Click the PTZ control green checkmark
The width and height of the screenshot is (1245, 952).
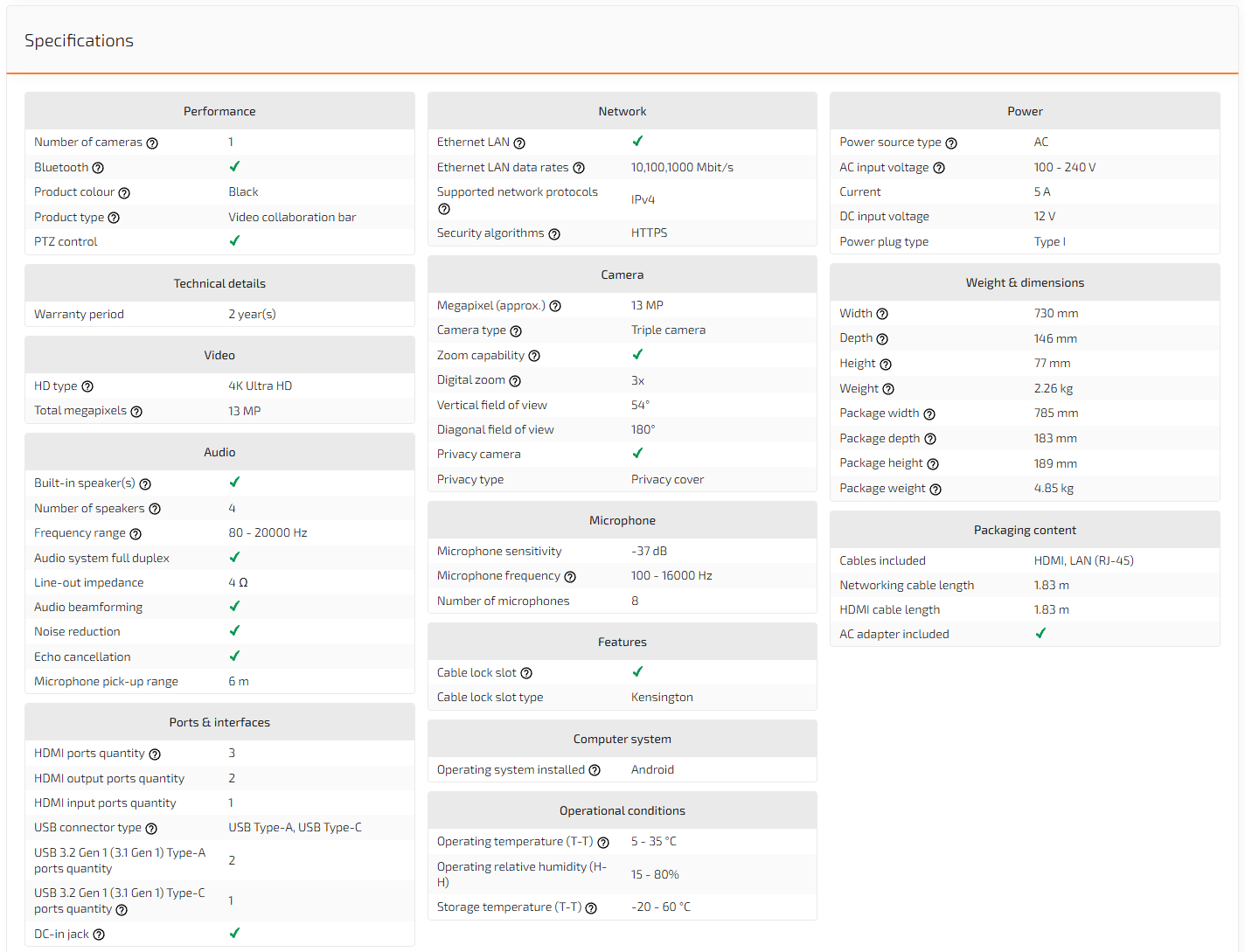(x=234, y=240)
